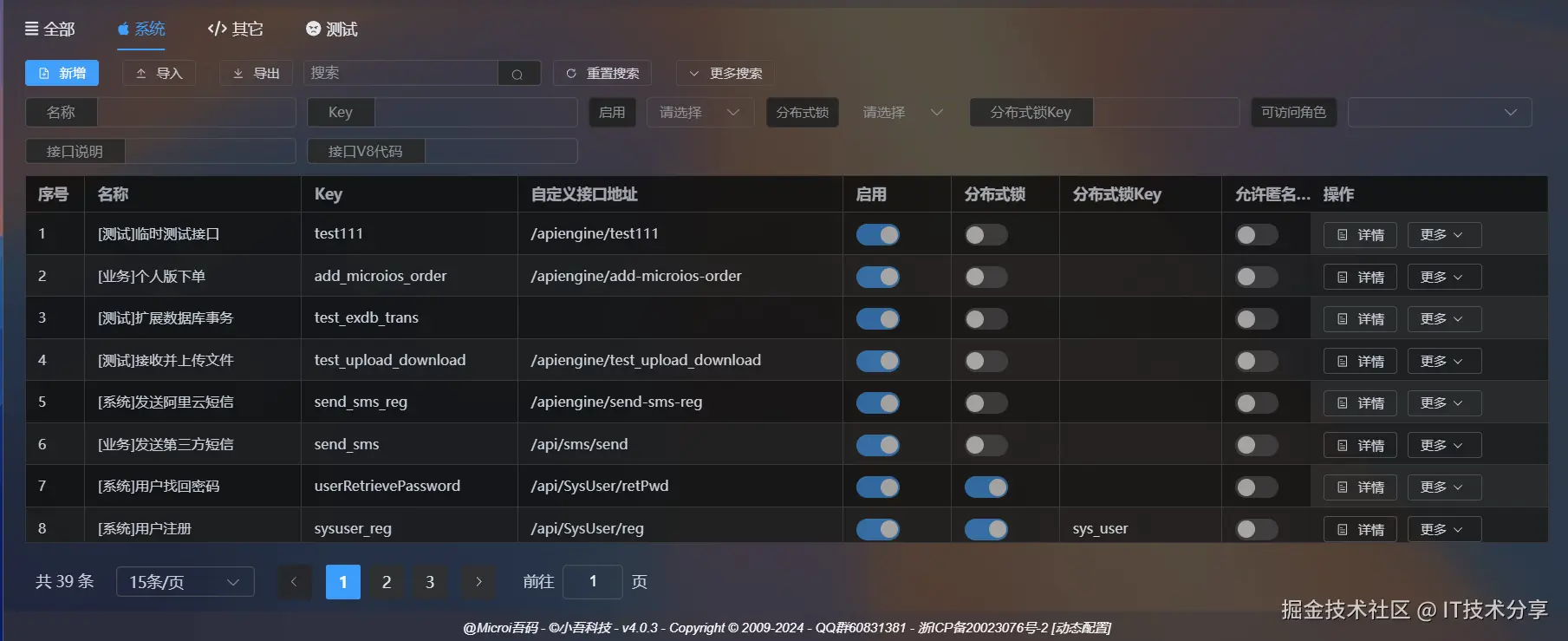Toggle anonymous access for sysuser_reg row
Image resolution: width=1568 pixels, height=641 pixels.
coord(1257,529)
